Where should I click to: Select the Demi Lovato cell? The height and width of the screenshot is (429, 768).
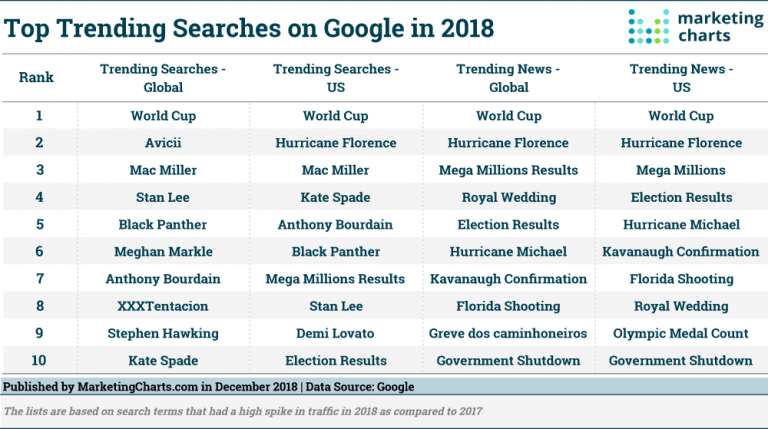point(336,334)
